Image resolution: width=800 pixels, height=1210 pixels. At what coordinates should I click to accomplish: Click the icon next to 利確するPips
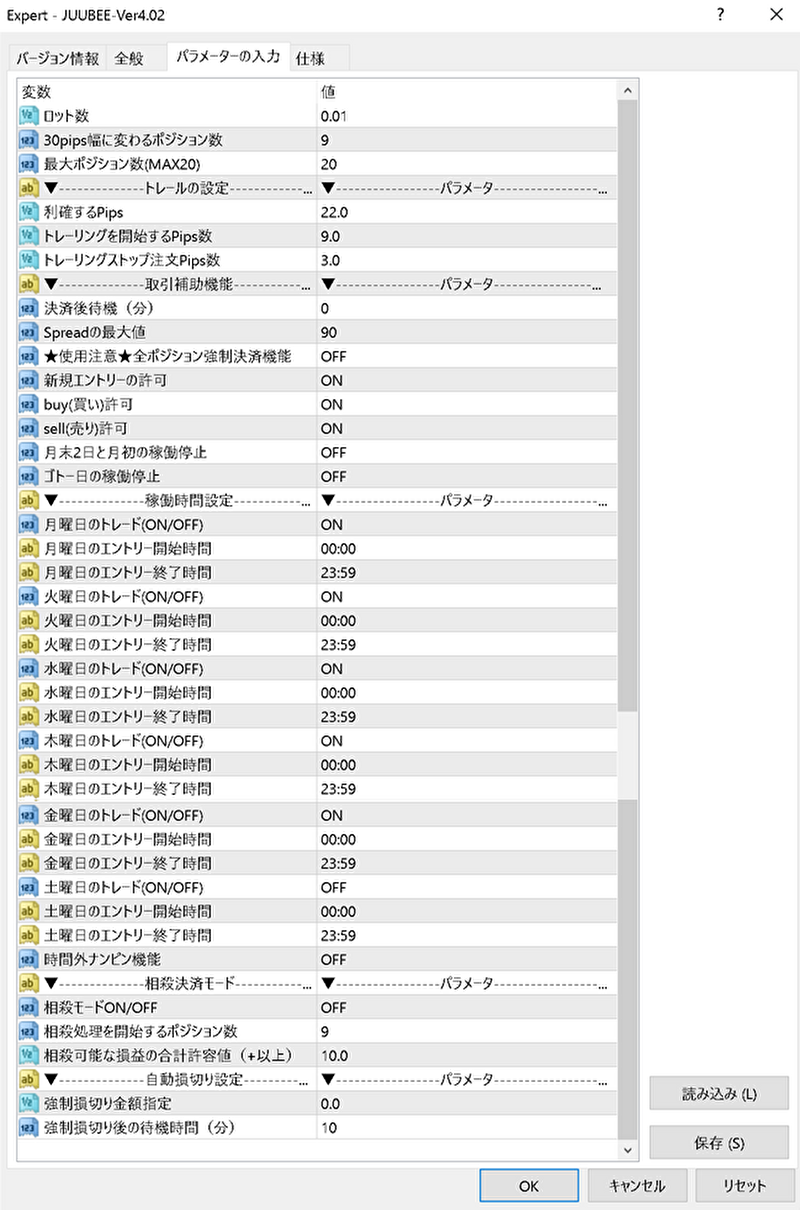point(29,212)
